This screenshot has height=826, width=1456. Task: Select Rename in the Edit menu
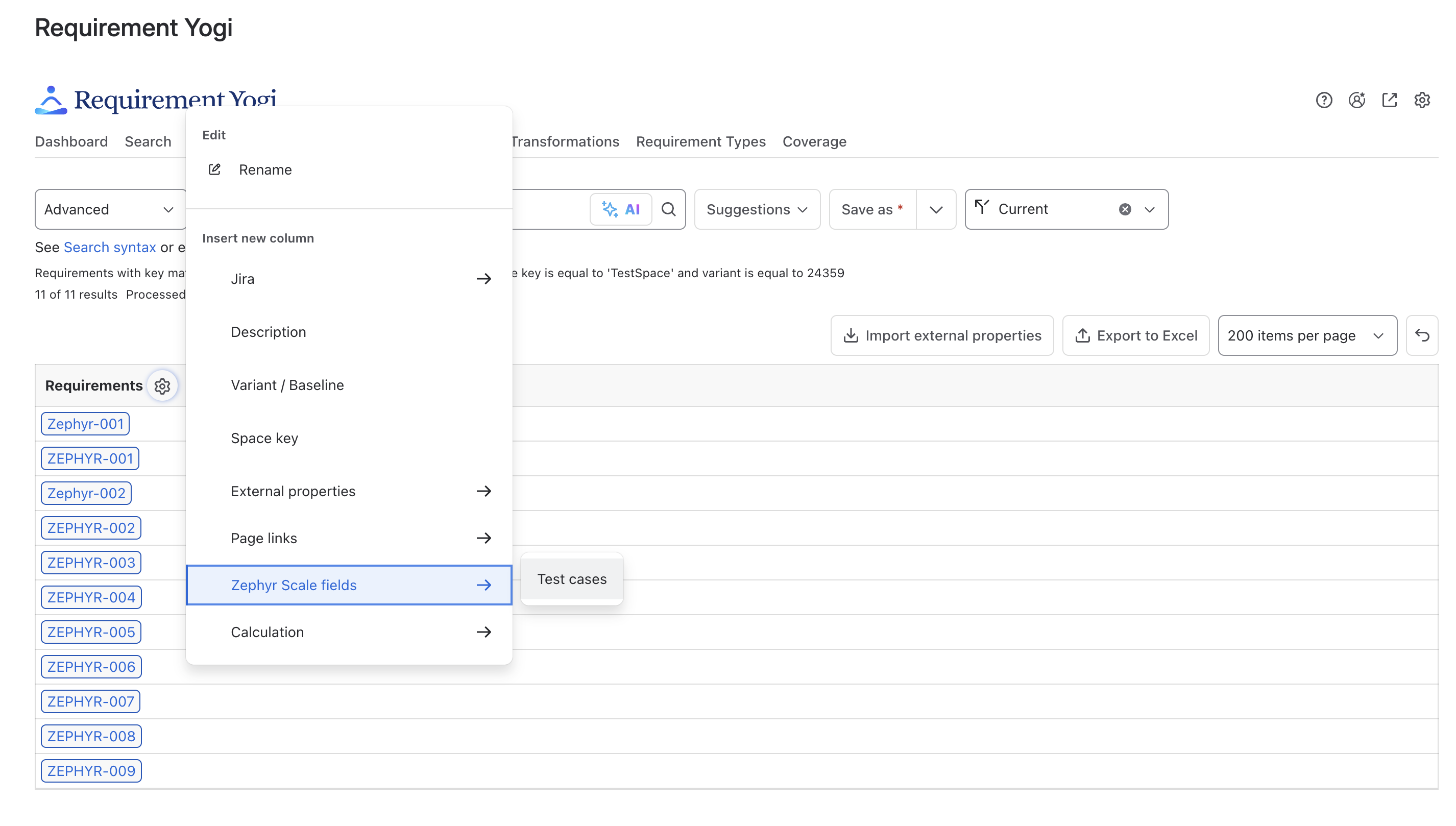(x=349, y=169)
